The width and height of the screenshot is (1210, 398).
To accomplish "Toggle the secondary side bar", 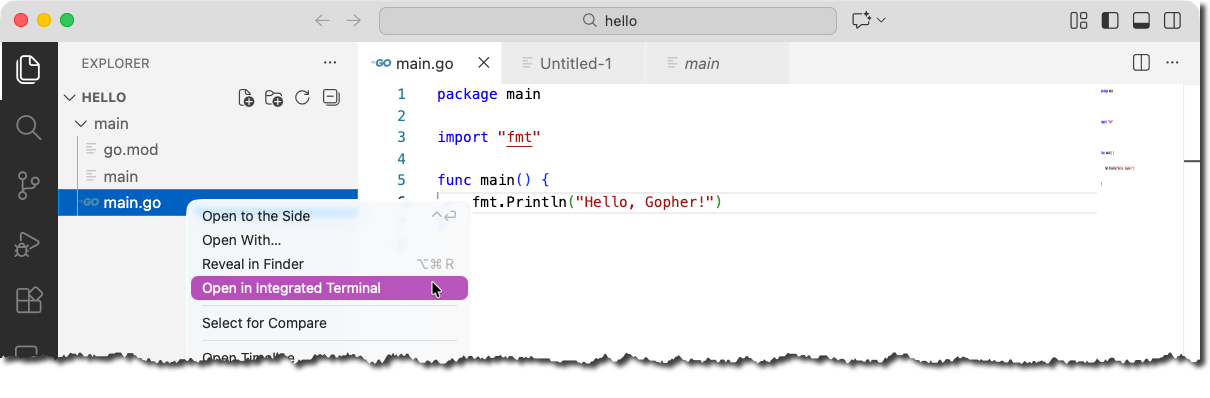I will [1172, 20].
